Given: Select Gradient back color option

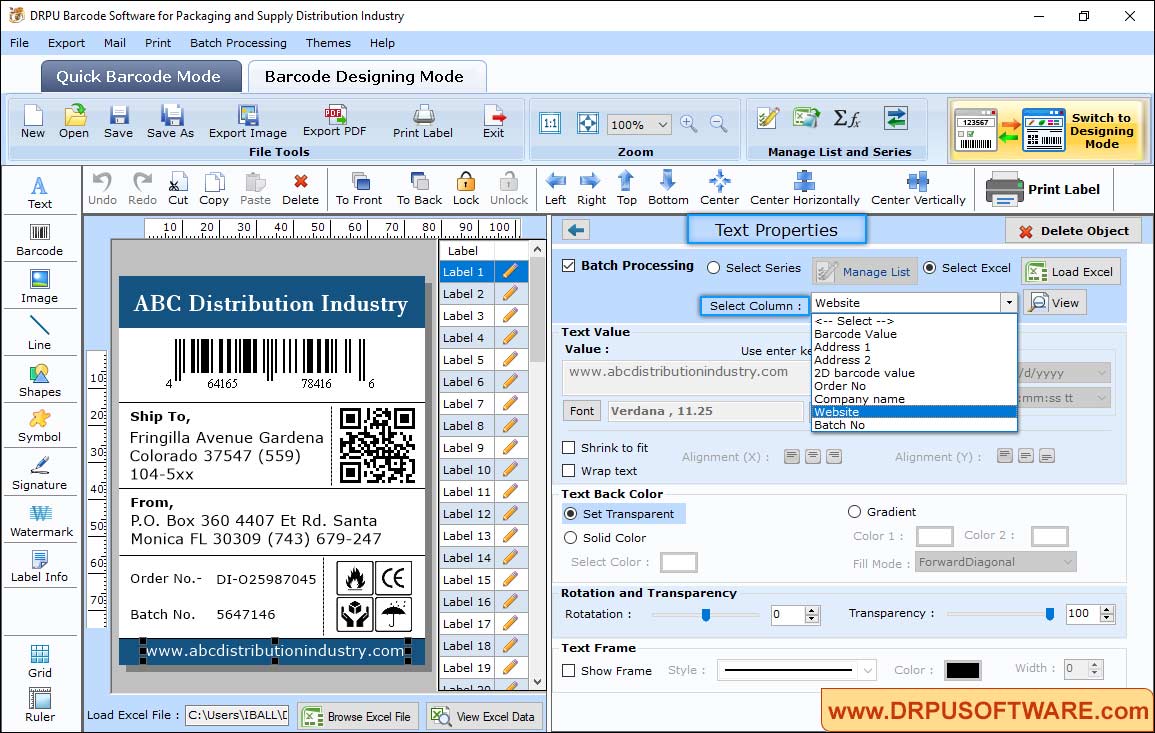Looking at the screenshot, I should pyautogui.click(x=854, y=512).
